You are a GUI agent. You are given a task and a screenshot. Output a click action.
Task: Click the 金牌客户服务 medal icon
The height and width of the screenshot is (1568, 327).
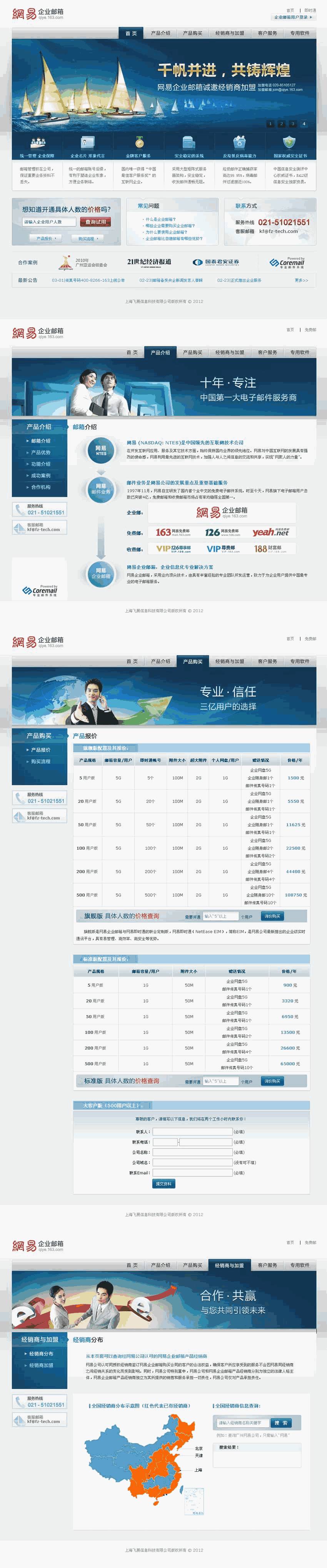point(138,142)
